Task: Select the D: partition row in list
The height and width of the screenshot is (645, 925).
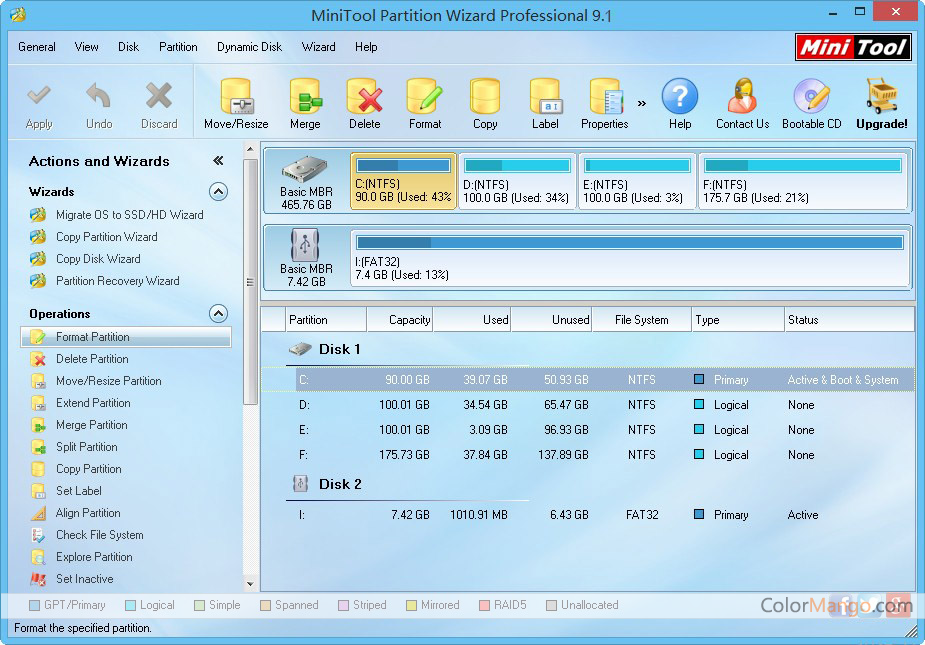Action: click(588, 405)
